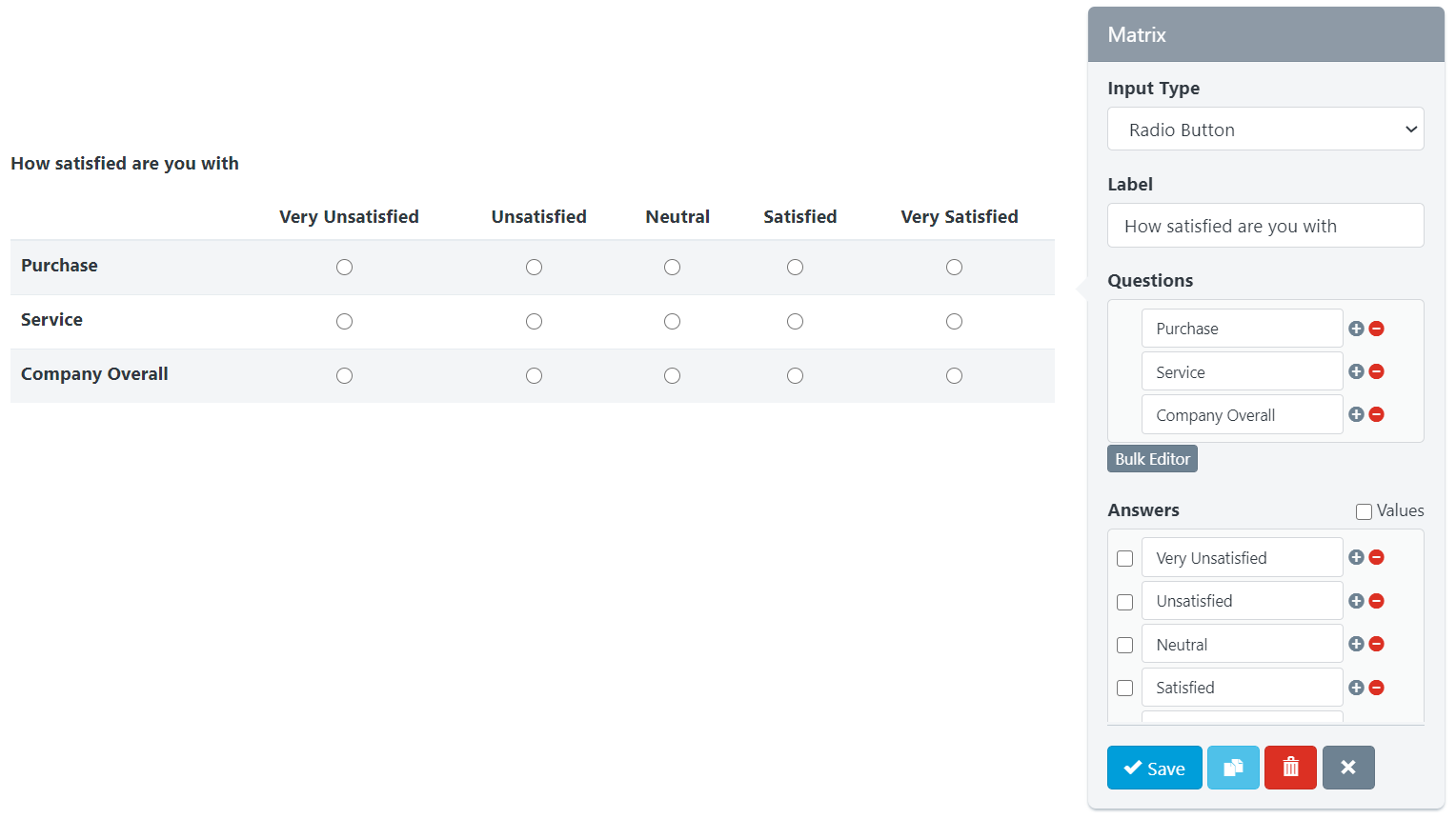Choose Neutral for the Service row
The width and height of the screenshot is (1456, 819).
[672, 322]
